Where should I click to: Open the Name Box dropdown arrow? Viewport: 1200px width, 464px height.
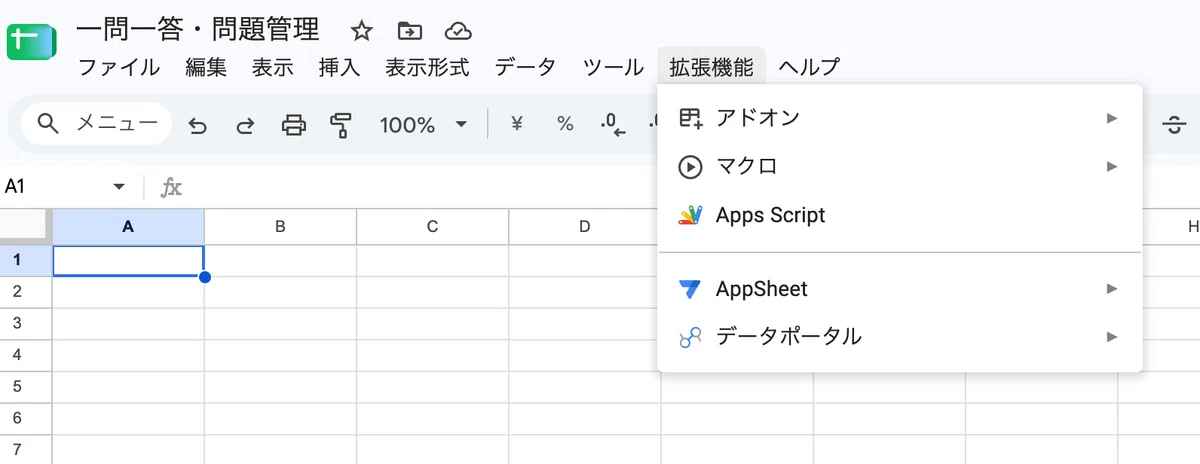click(120, 187)
